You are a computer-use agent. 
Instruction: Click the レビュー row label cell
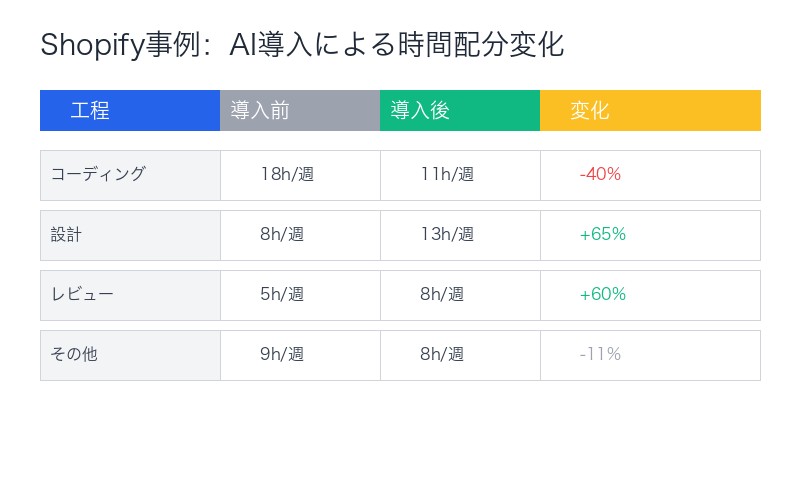(x=130, y=295)
